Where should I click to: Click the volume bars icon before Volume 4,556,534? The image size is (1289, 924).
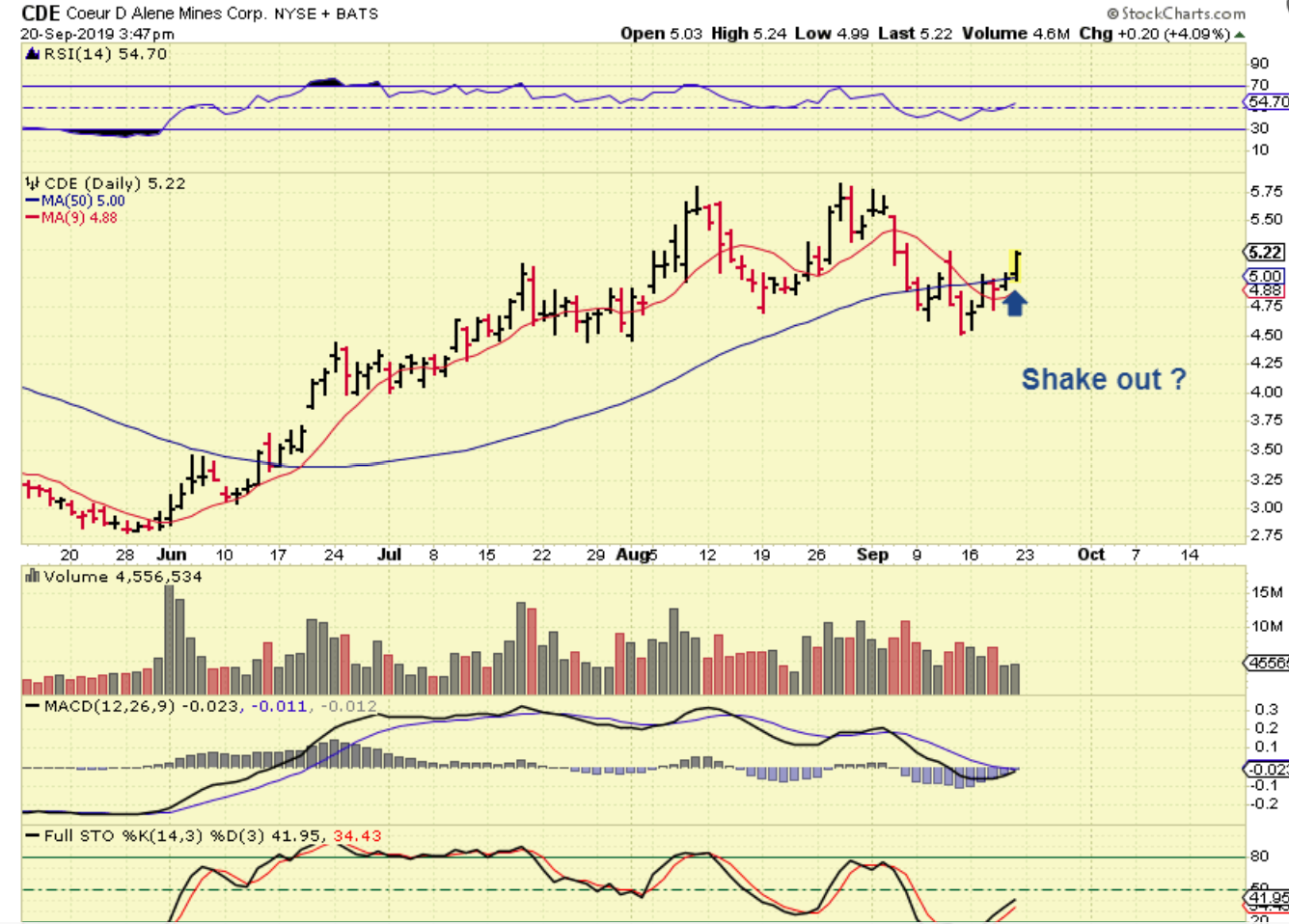33,577
